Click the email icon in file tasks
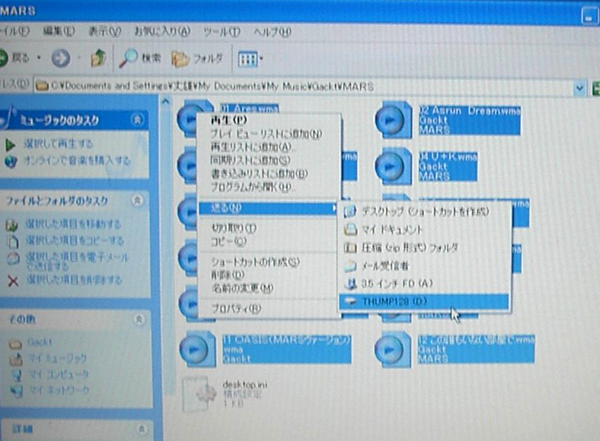The height and width of the screenshot is (441, 600). (x=13, y=258)
